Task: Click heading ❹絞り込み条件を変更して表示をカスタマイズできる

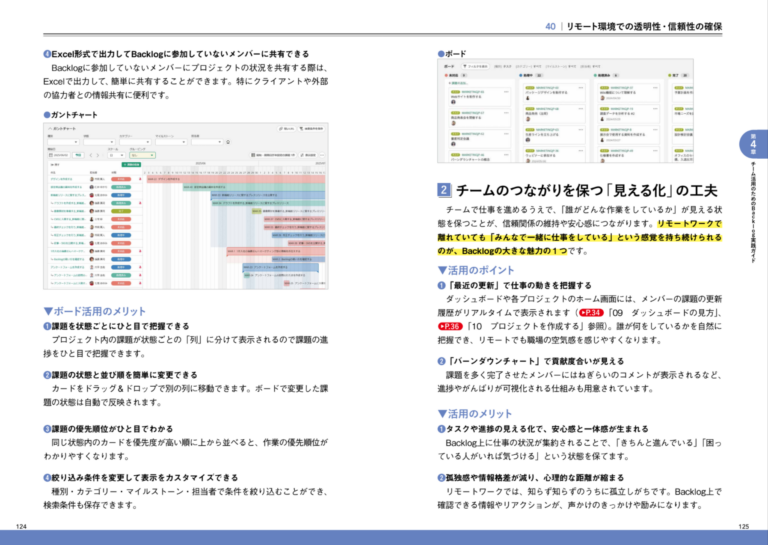Action: pyautogui.click(x=141, y=477)
